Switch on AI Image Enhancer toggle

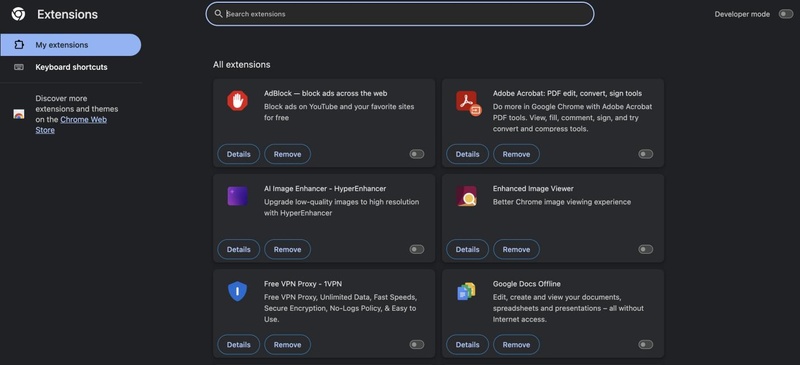417,249
